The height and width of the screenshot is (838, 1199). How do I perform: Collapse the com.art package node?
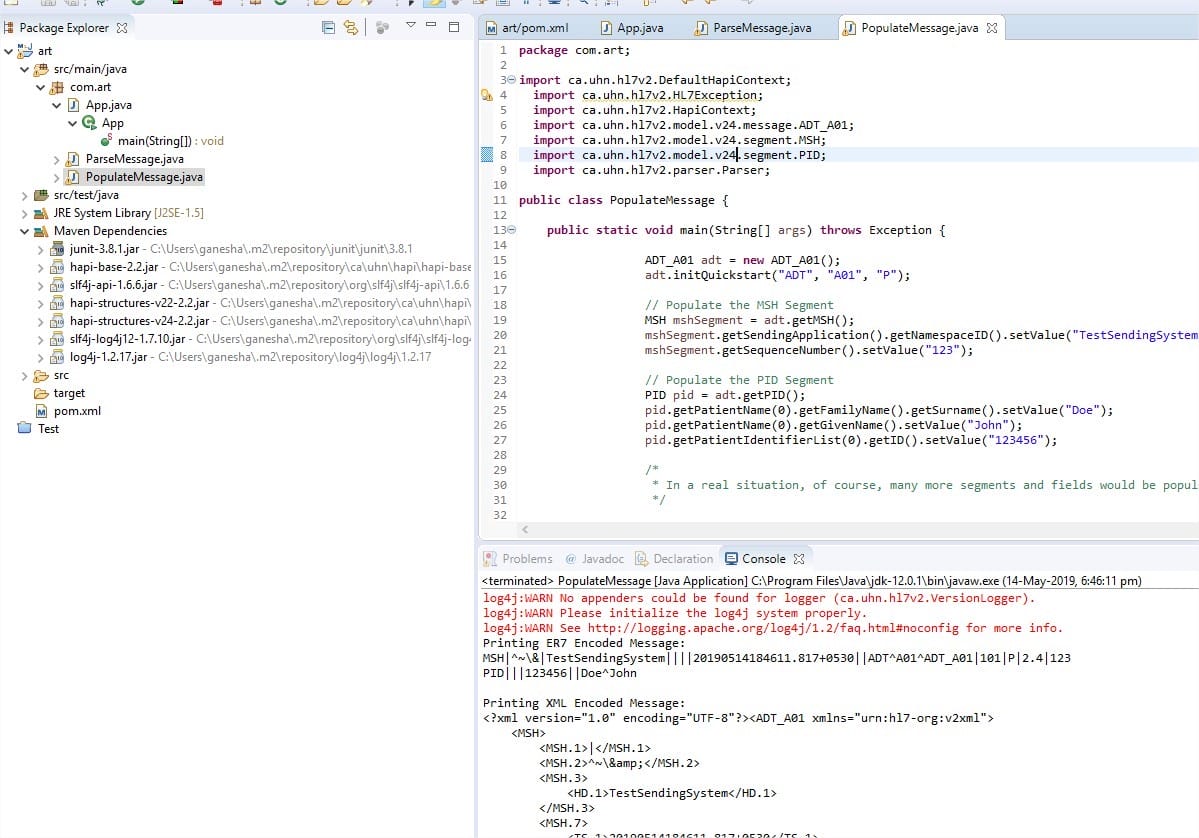[41, 87]
